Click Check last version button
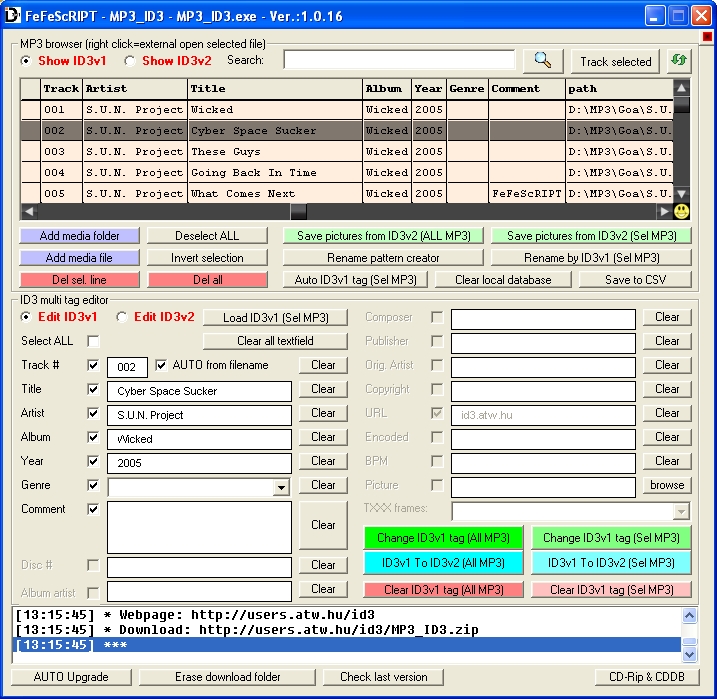The height and width of the screenshot is (699, 717). 384,677
